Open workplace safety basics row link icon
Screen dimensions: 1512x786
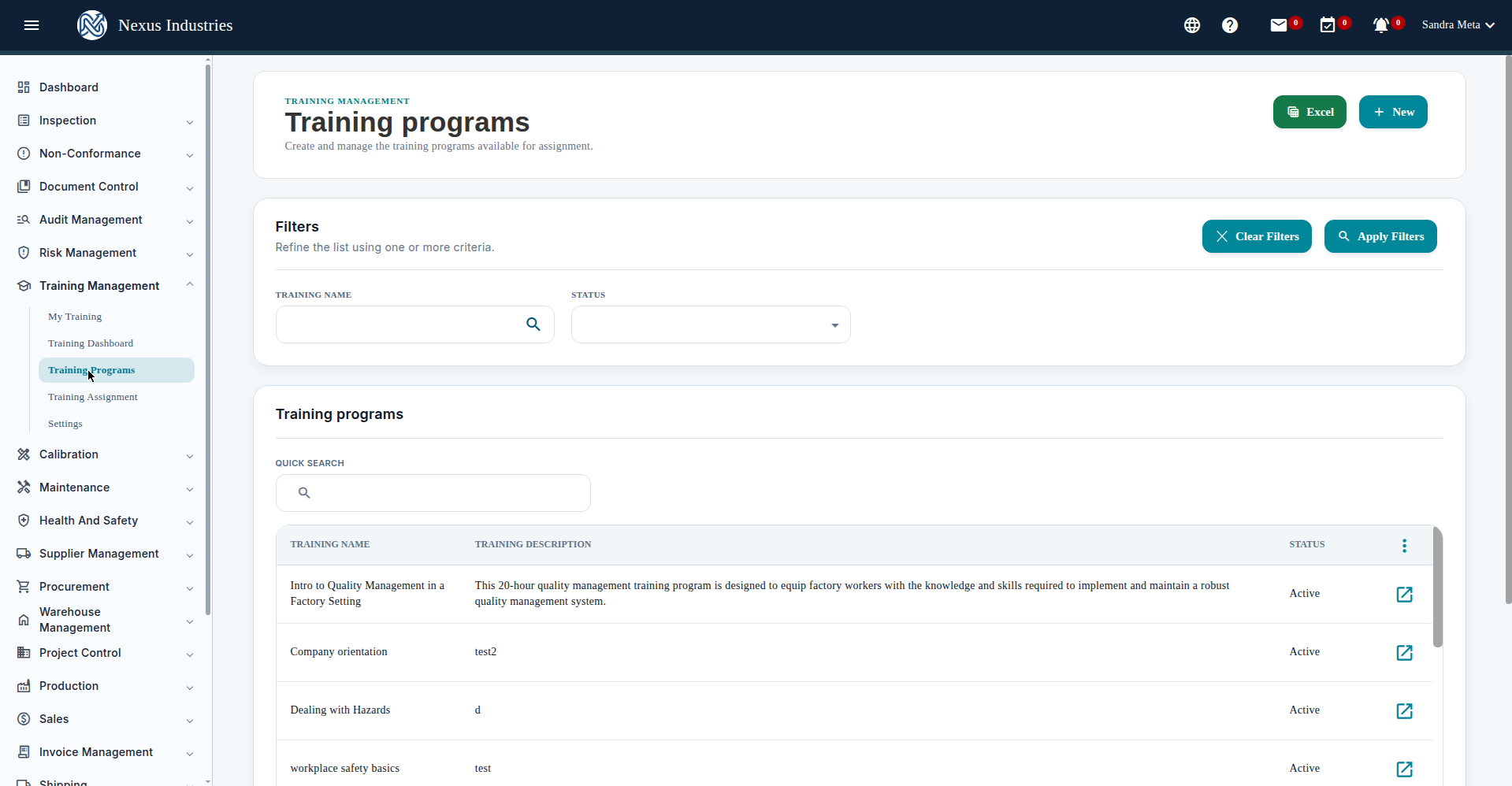(1404, 769)
